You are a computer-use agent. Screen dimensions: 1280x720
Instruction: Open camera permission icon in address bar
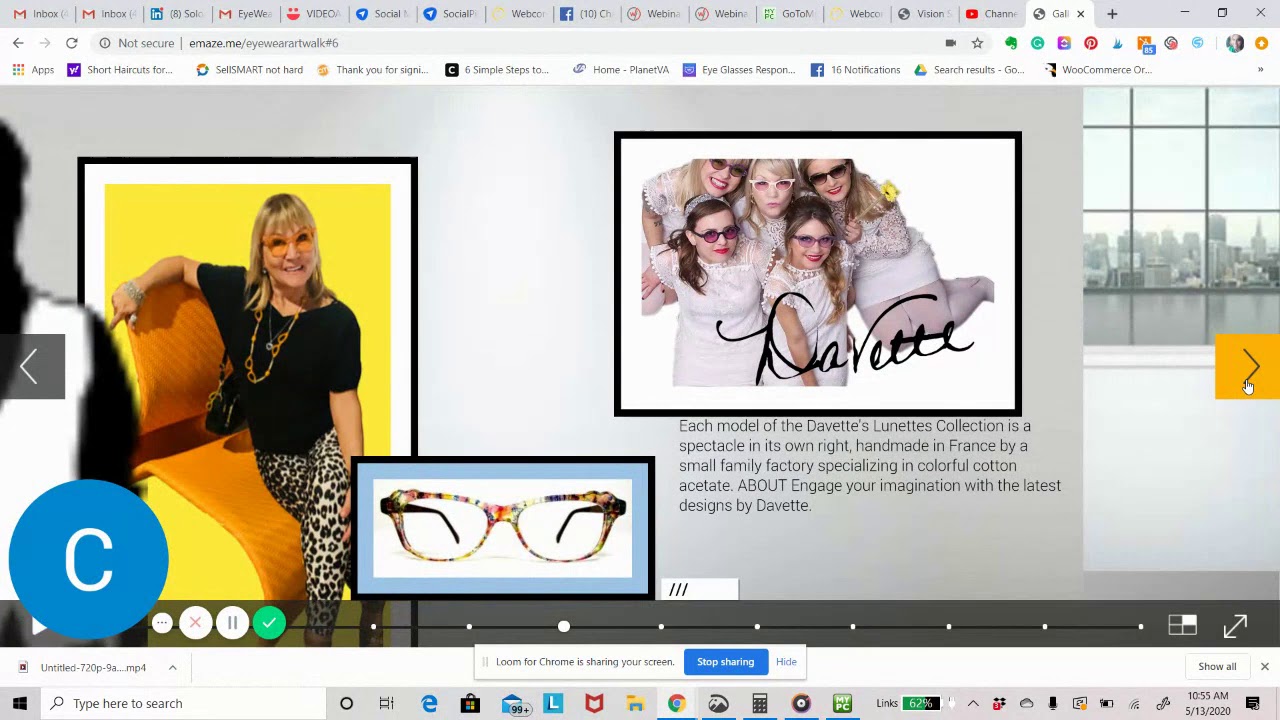[x=950, y=43]
